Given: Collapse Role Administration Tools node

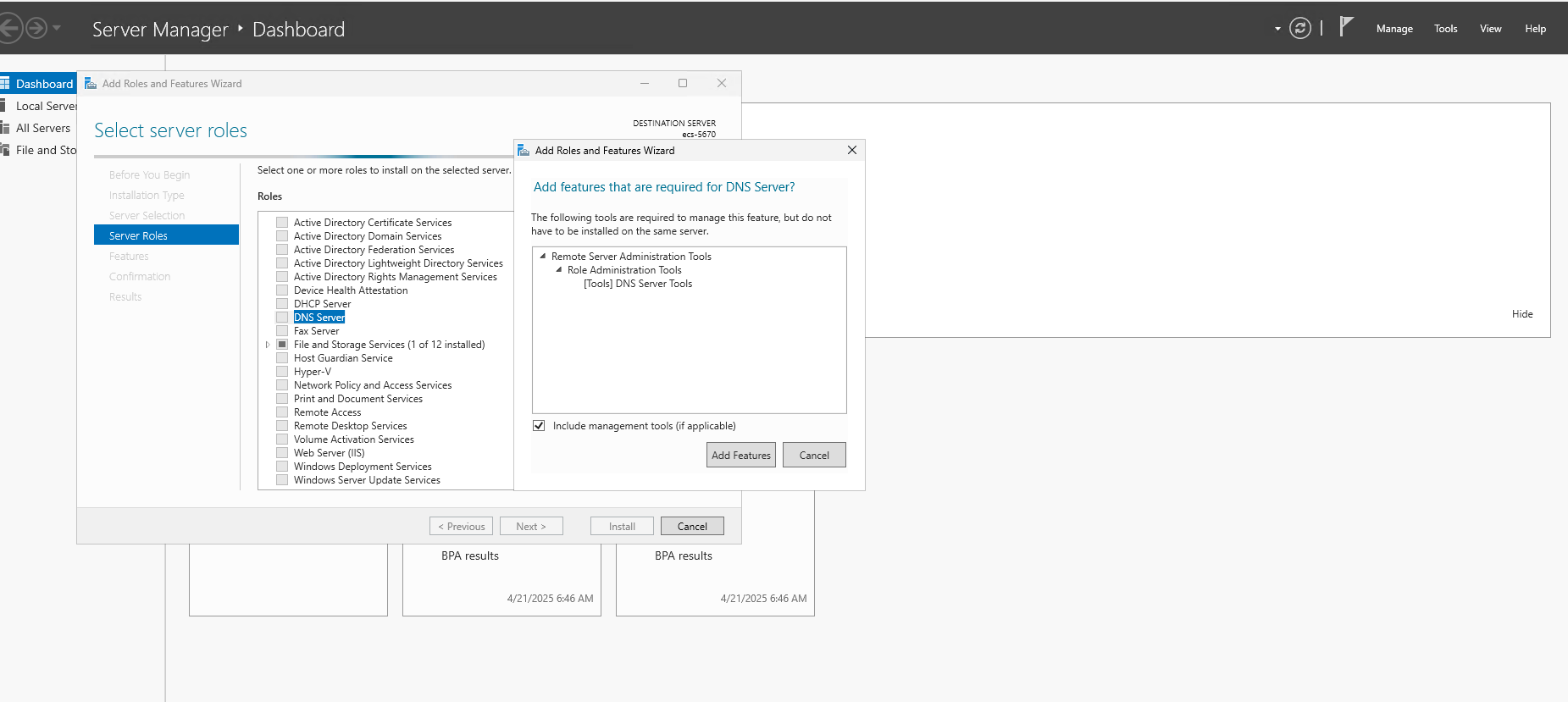Looking at the screenshot, I should tap(559, 270).
